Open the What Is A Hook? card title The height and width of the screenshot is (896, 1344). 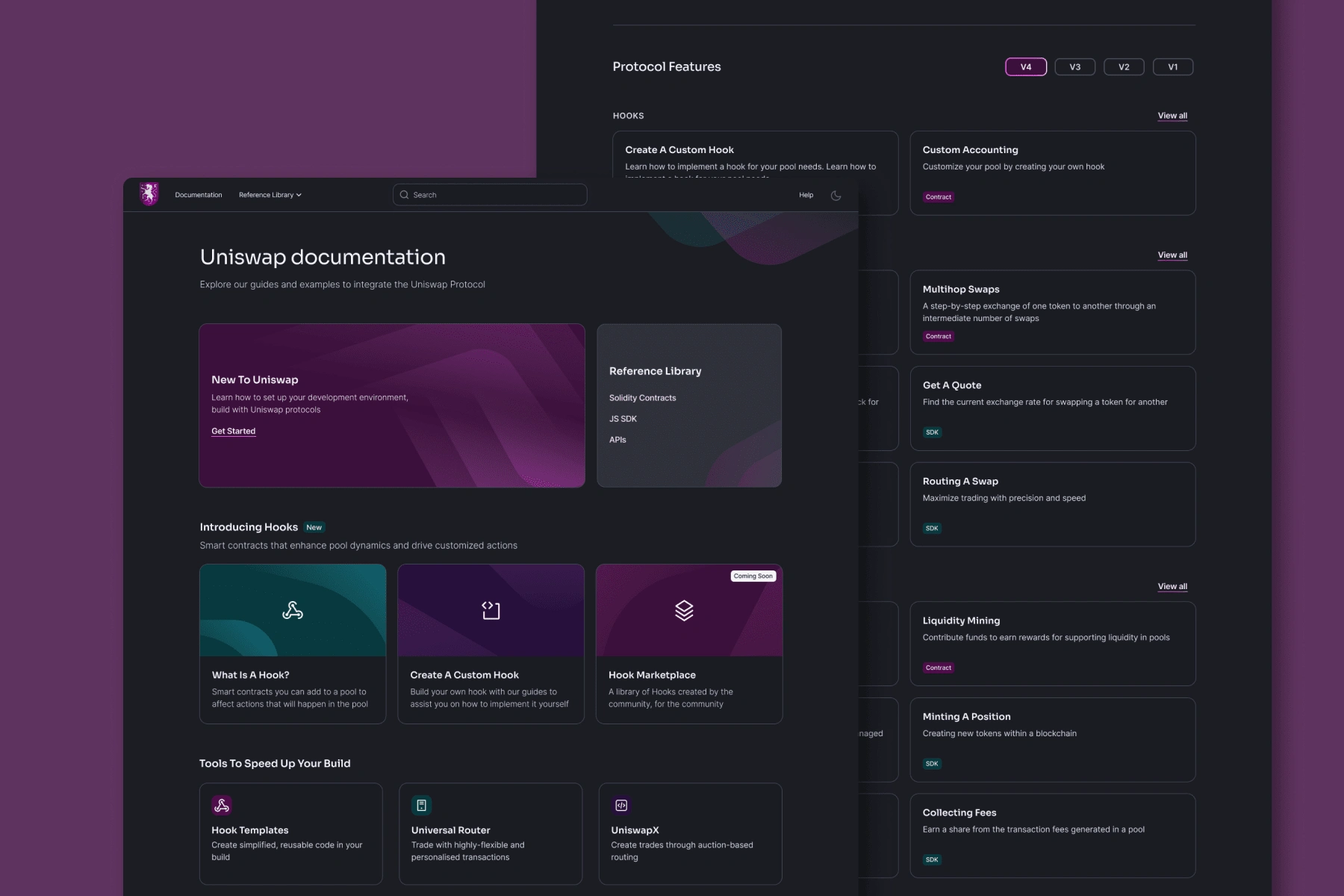point(251,675)
